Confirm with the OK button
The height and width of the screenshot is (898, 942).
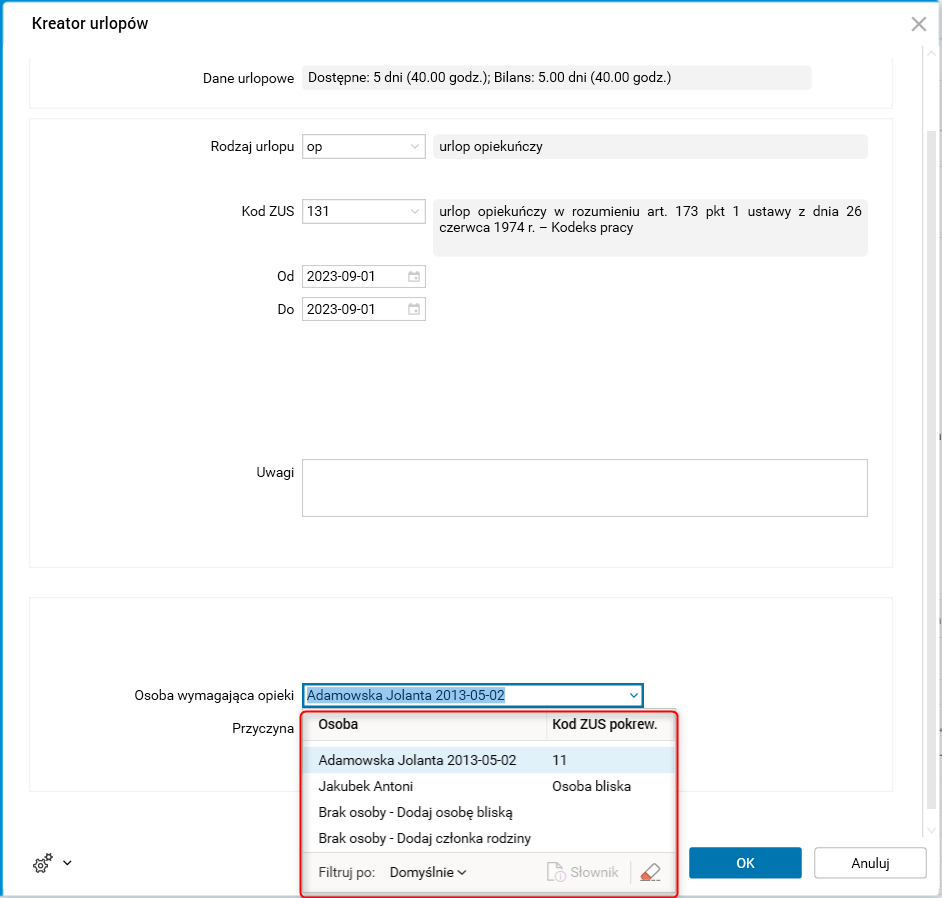point(745,863)
